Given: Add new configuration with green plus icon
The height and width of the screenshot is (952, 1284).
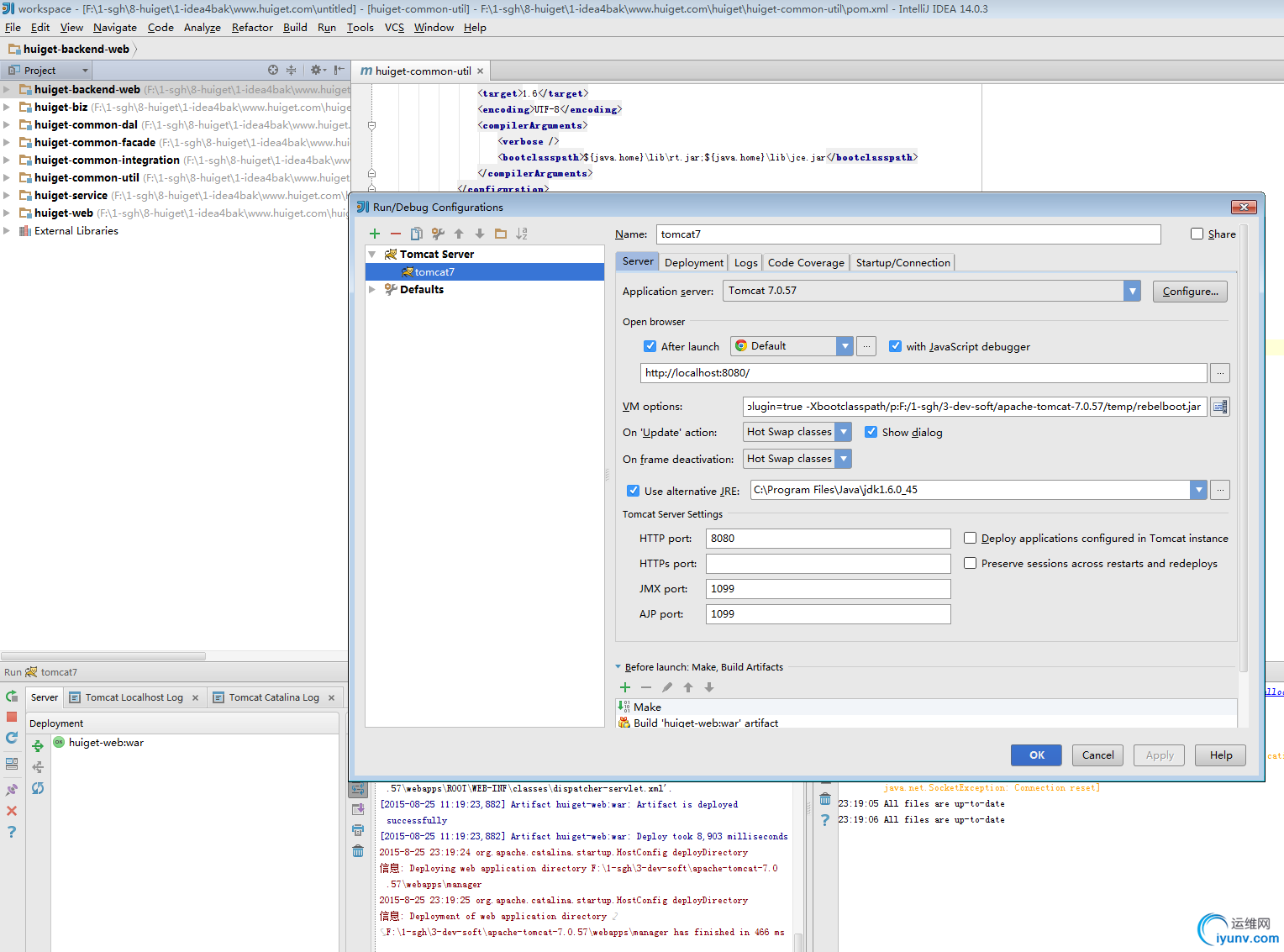Looking at the screenshot, I should 375,234.
